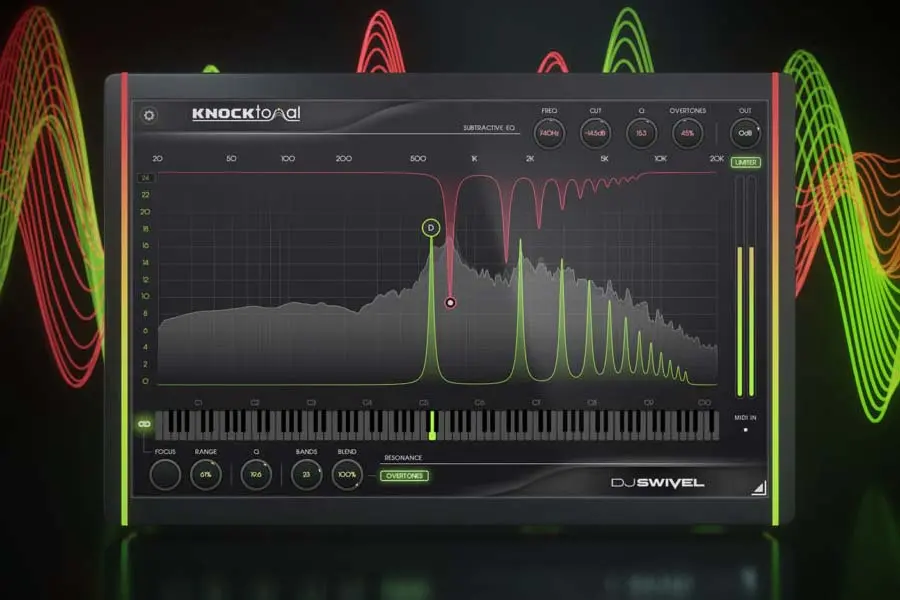The image size is (900, 600).
Task: Click the 50 frequency label
Action: click(231, 158)
